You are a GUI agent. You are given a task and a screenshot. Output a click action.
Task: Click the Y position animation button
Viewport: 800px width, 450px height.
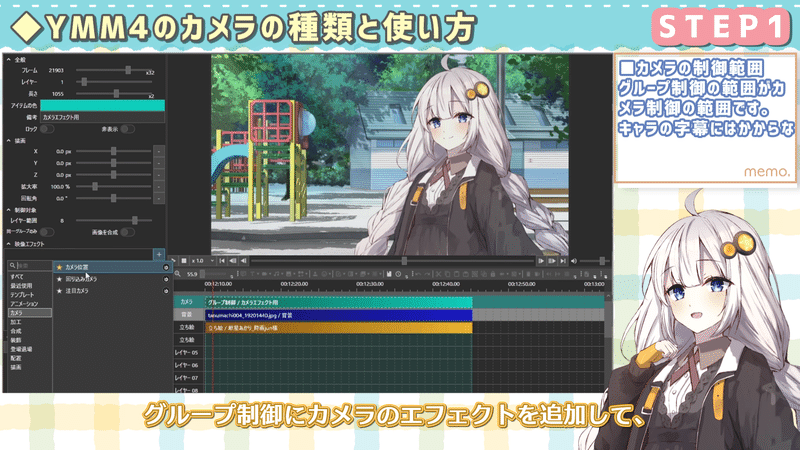point(159,163)
